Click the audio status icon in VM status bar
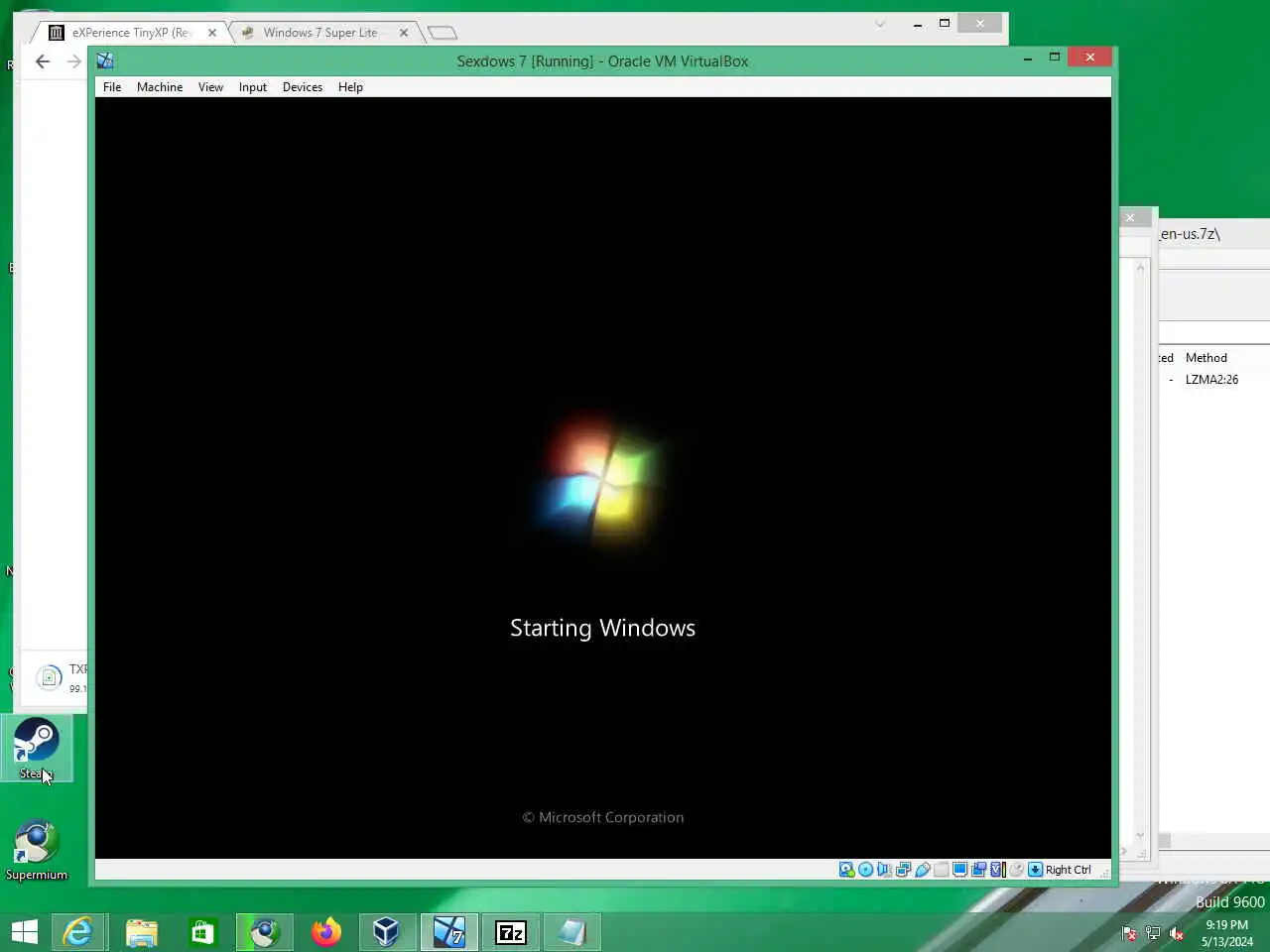This screenshot has height=952, width=1270. coord(884,870)
